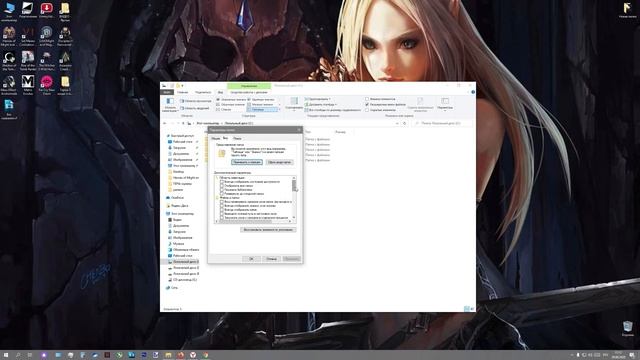Click the Explorer search field
The width and height of the screenshot is (640, 360).
tap(443, 123)
